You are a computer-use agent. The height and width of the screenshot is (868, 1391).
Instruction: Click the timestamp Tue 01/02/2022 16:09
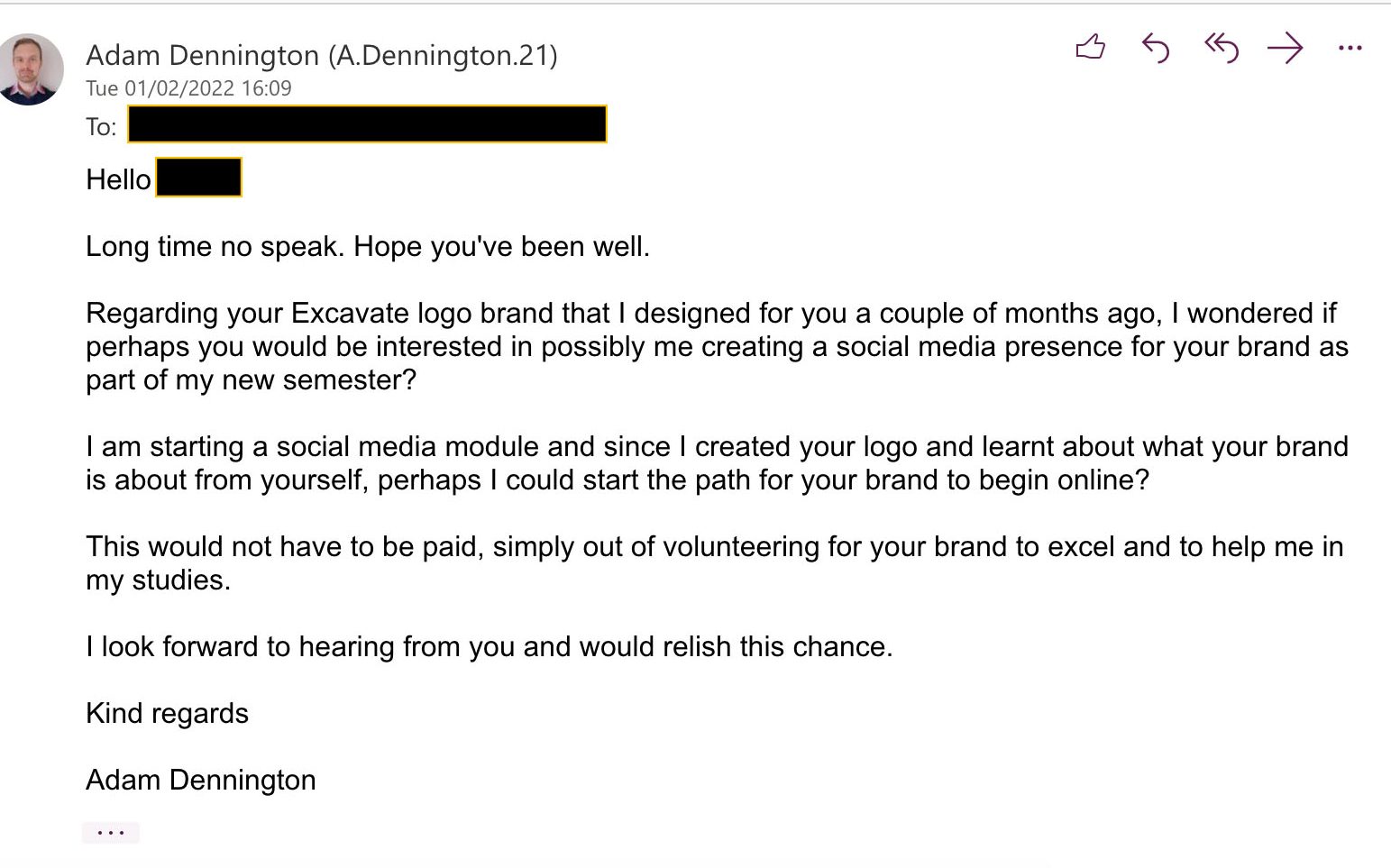pyautogui.click(x=188, y=88)
